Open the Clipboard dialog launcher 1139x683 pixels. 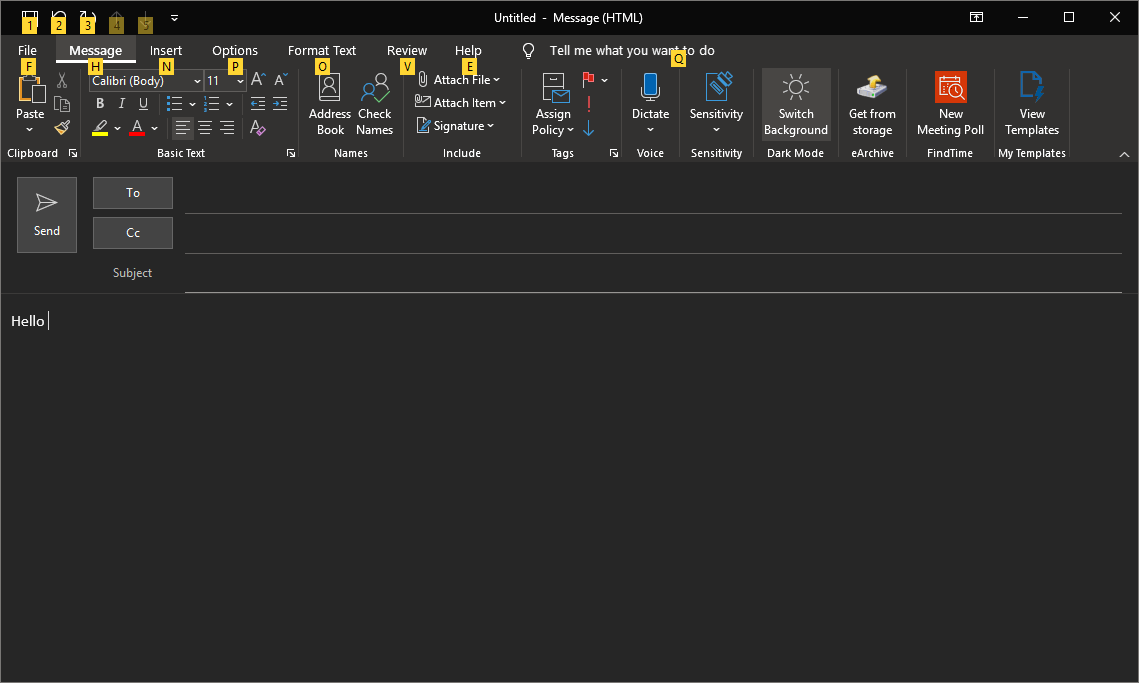pos(73,153)
